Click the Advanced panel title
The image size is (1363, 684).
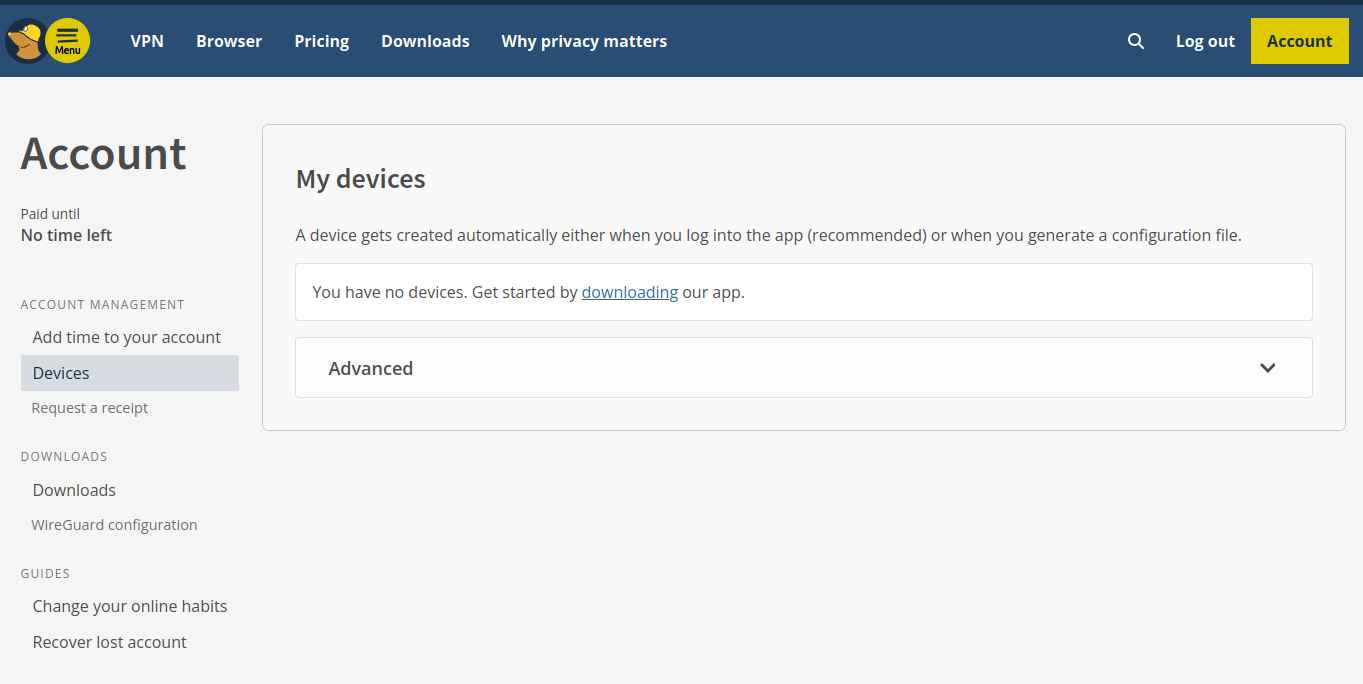pos(370,368)
